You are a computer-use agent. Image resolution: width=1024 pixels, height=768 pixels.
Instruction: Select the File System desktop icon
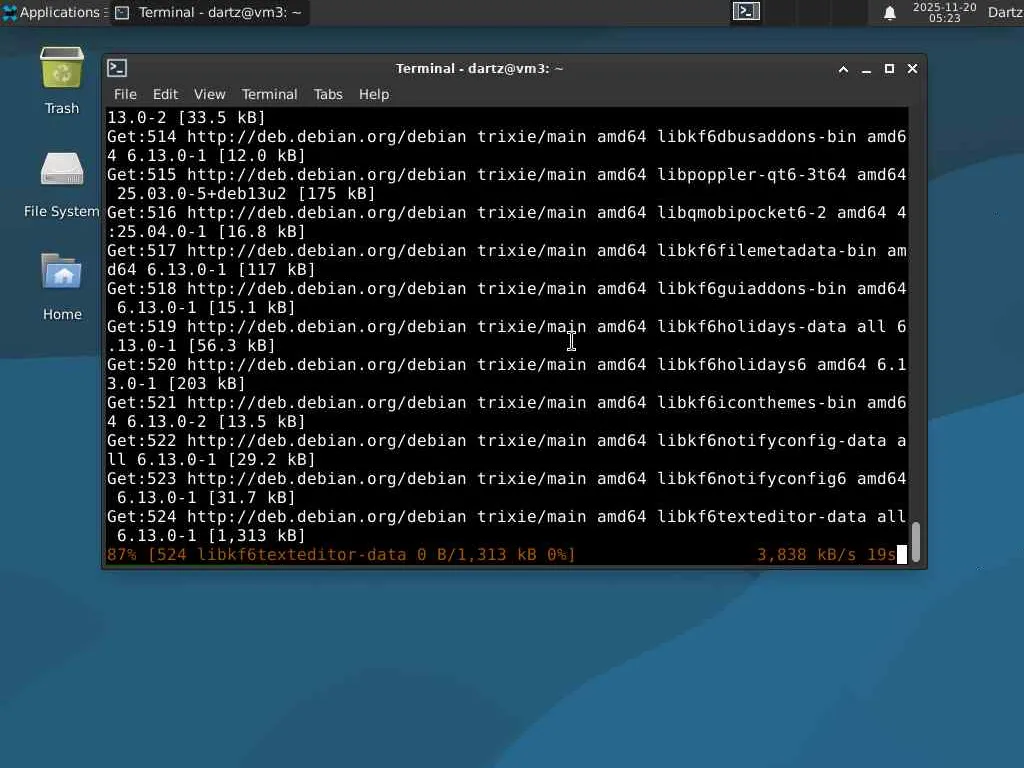click(62, 185)
